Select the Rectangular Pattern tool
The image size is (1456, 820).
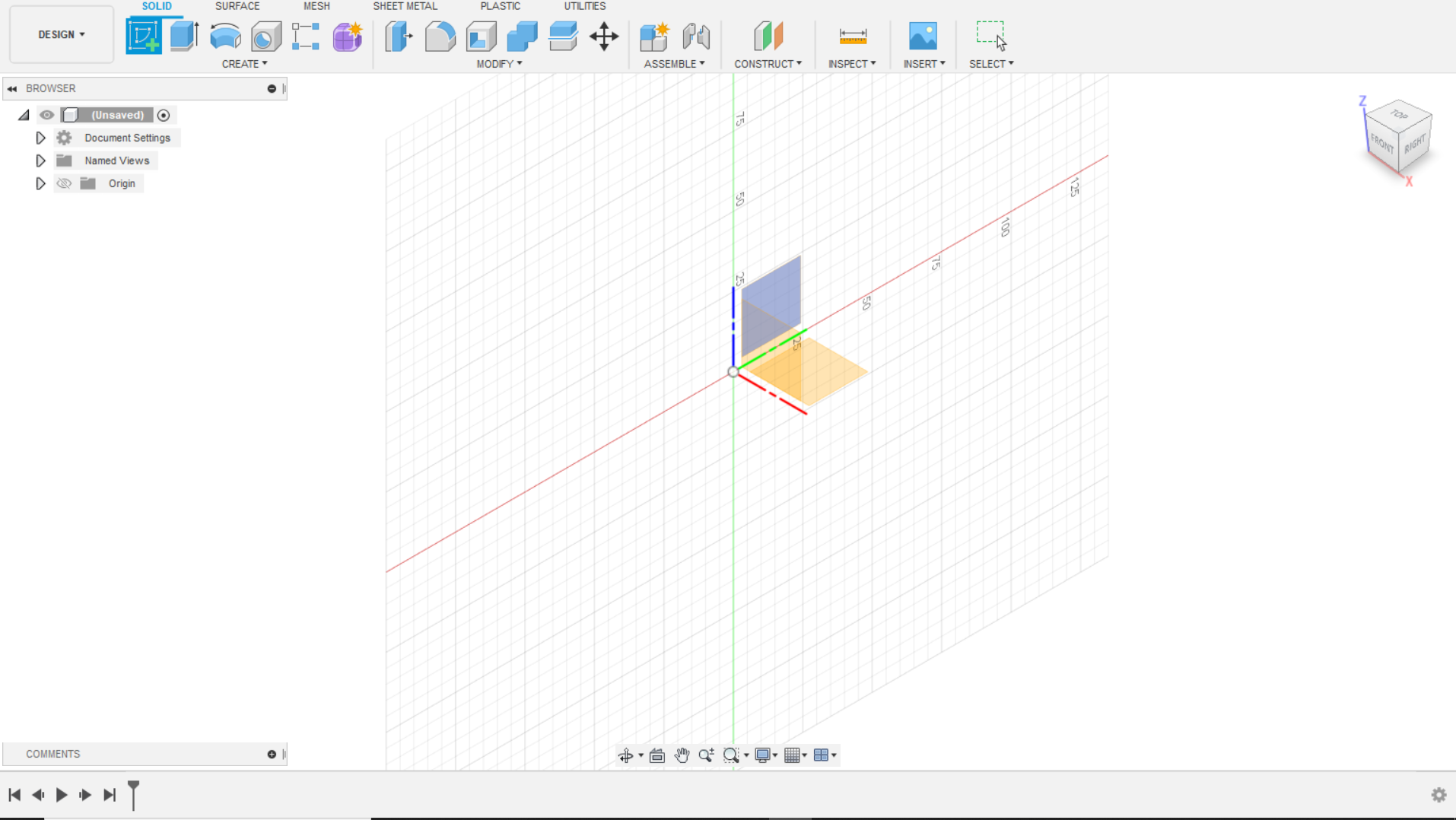pyautogui.click(x=306, y=37)
